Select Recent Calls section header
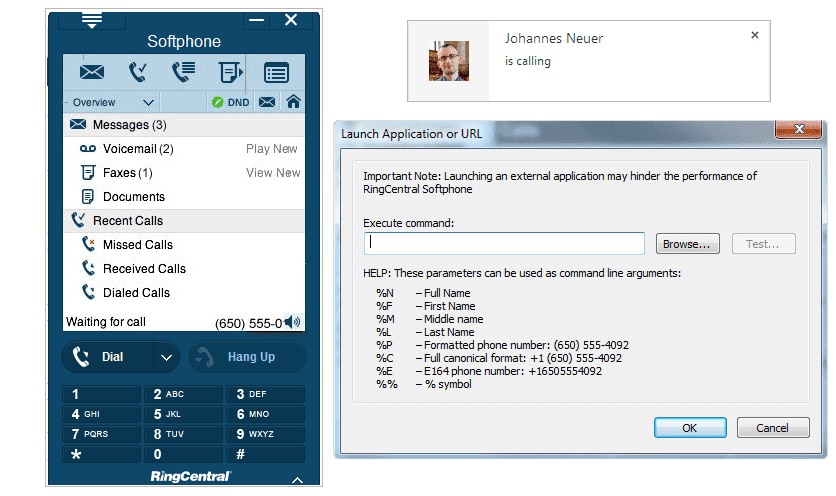The width and height of the screenshot is (836, 496). pos(184,221)
